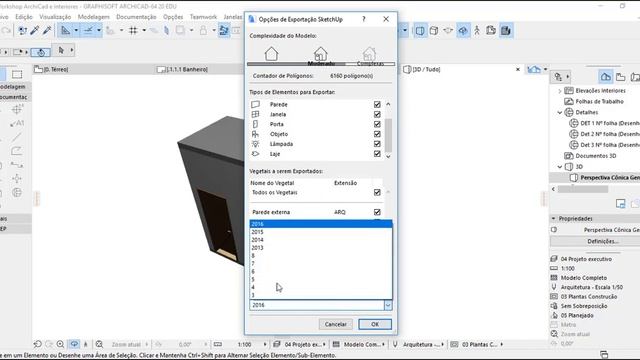Click the dialog help question mark

pyautogui.click(x=364, y=19)
